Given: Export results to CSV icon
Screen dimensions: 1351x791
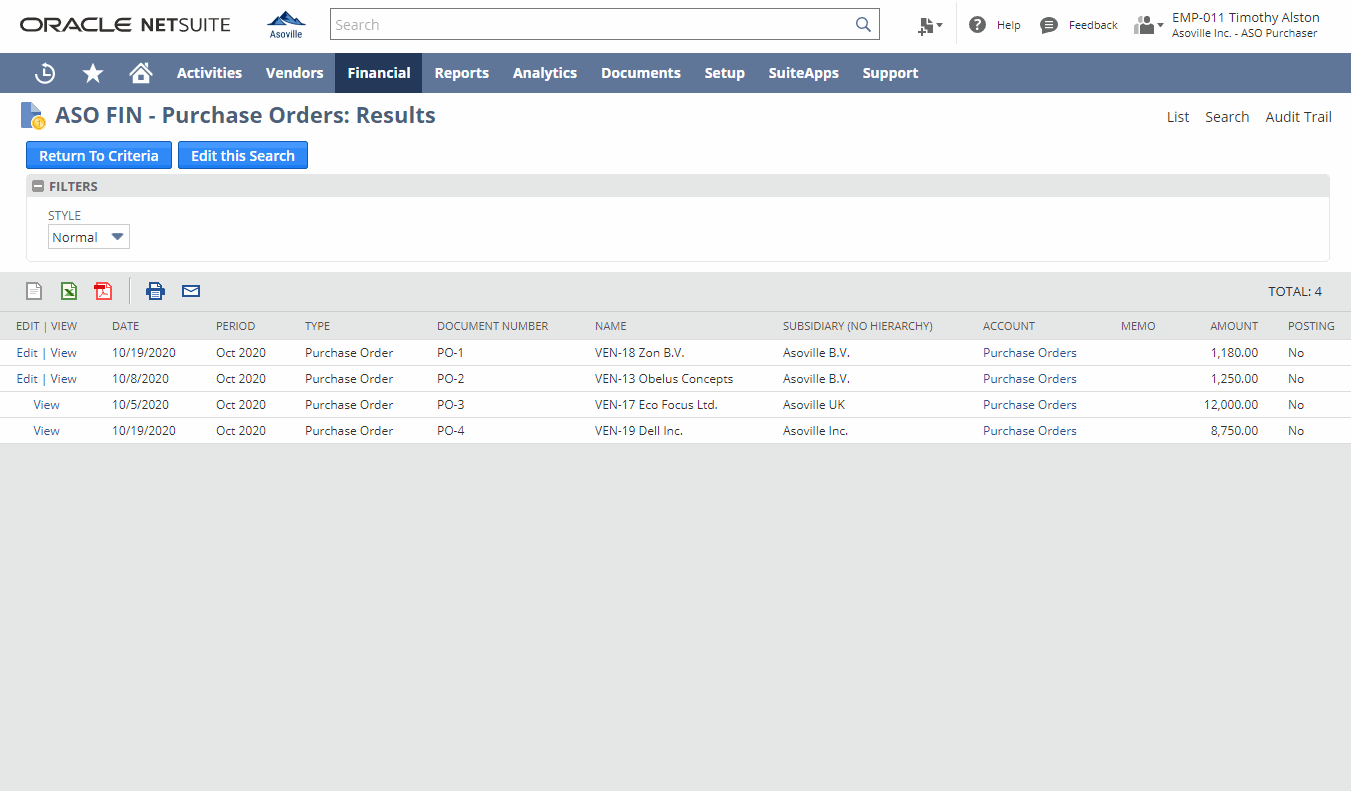Looking at the screenshot, I should pyautogui.click(x=34, y=291).
